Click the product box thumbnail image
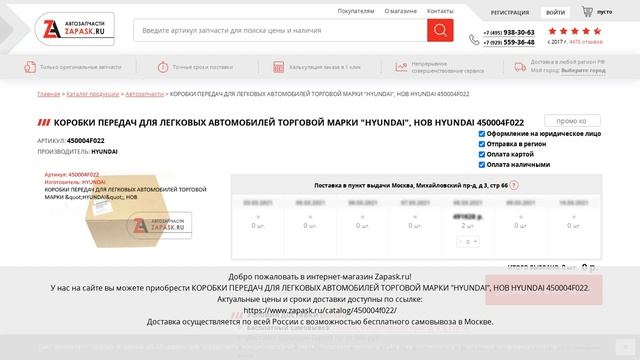 point(127,211)
